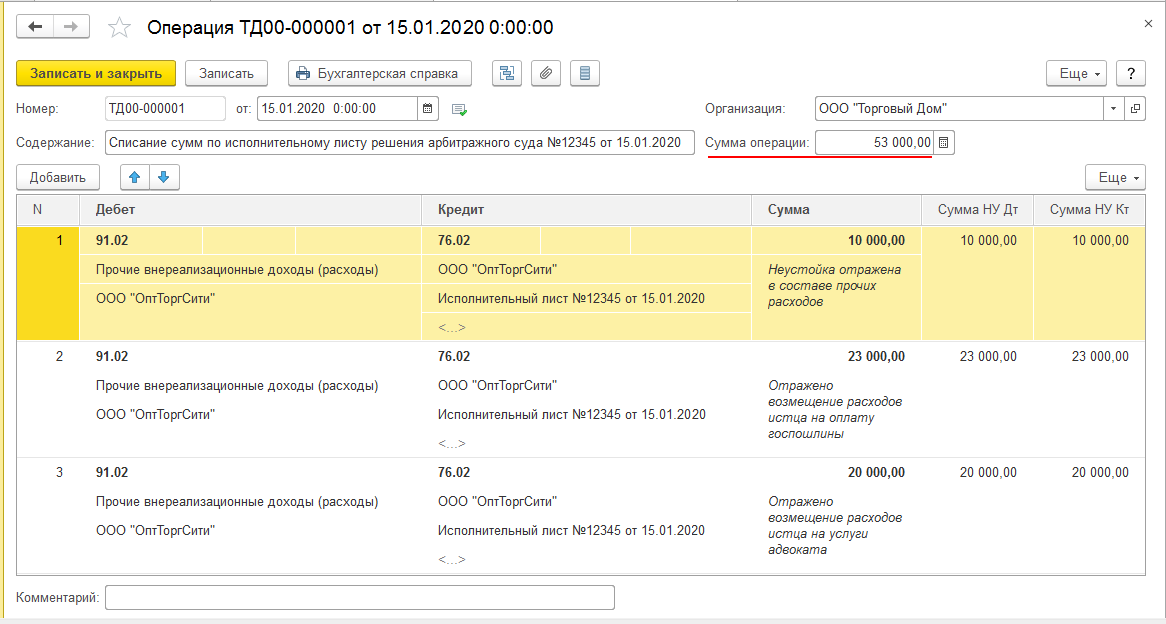
Task: Print the Бухгалтерская справка
Action: [379, 73]
